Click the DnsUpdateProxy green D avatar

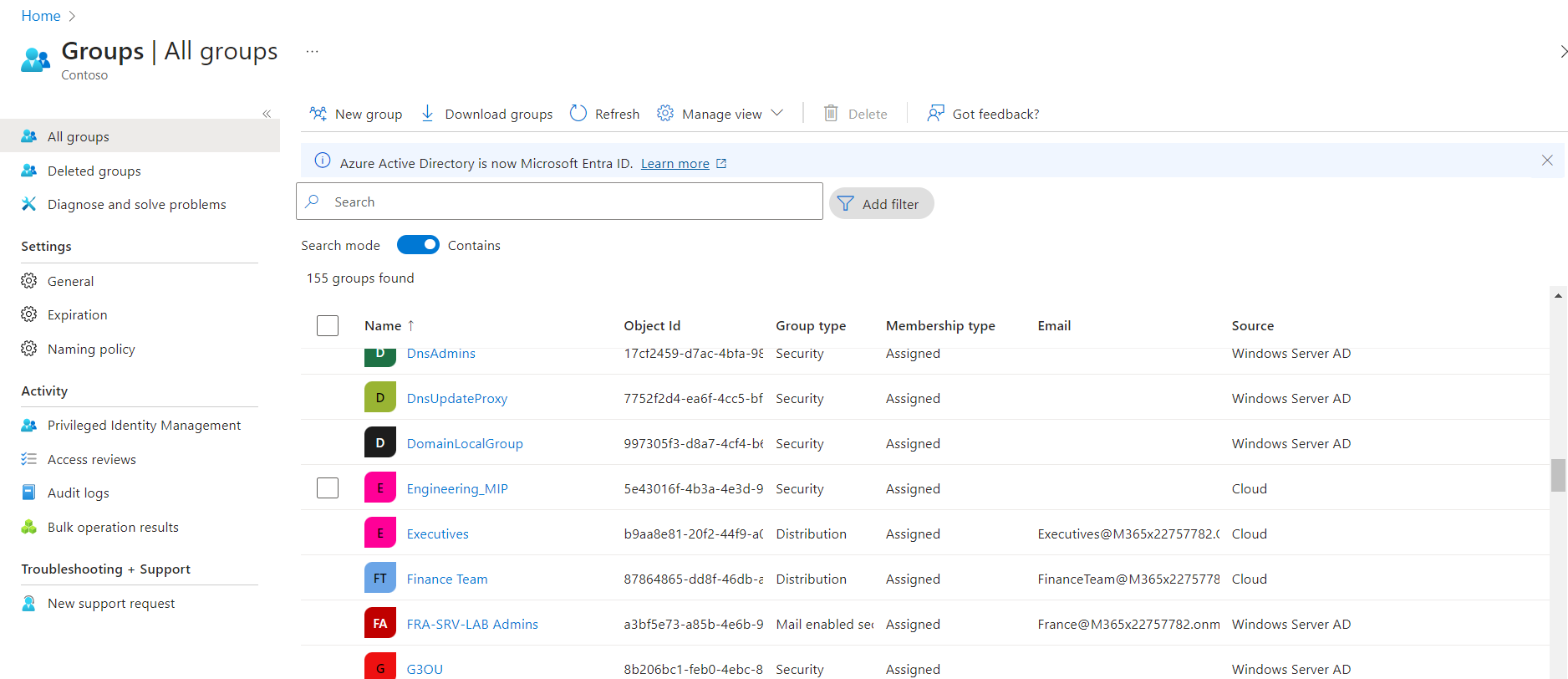pyautogui.click(x=380, y=397)
